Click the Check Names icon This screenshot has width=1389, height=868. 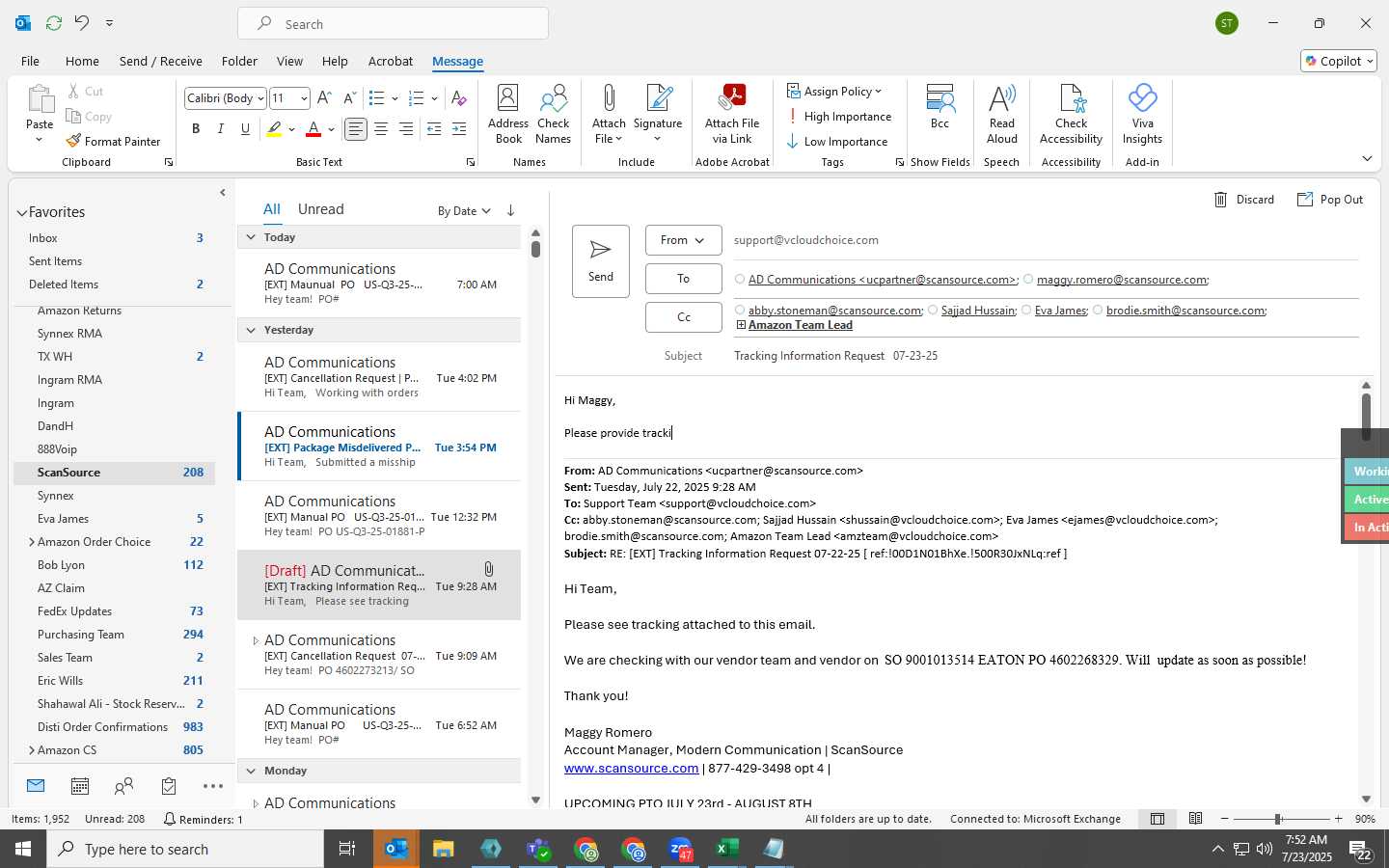[554, 114]
